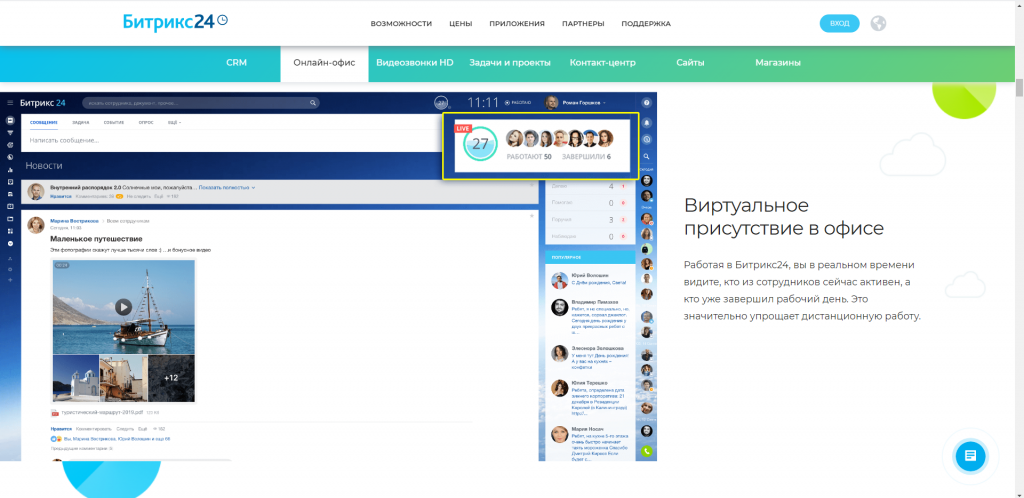This screenshot has width=1024, height=498.
Task: Click the Битрикс24 site logo
Action: (x=175, y=22)
